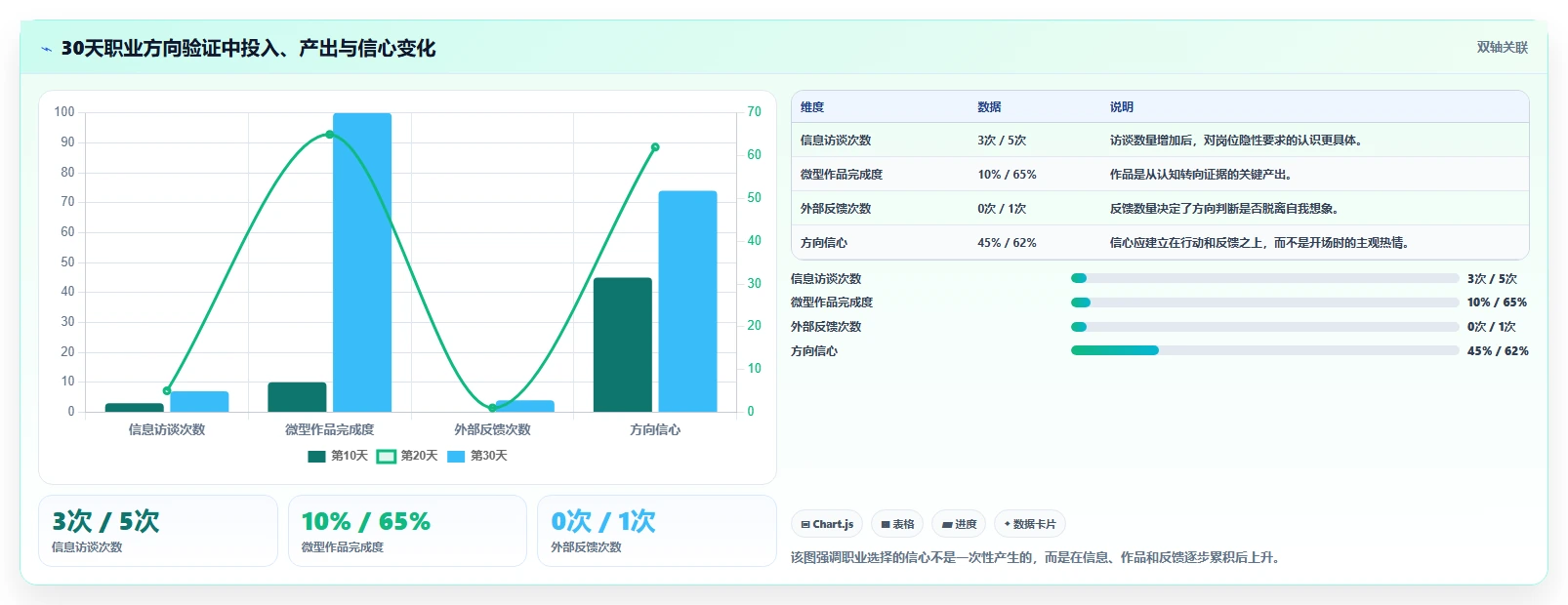The width and height of the screenshot is (1568, 605).
Task: Select the 微型作品完成度 table row cell
Action: [x=842, y=175]
